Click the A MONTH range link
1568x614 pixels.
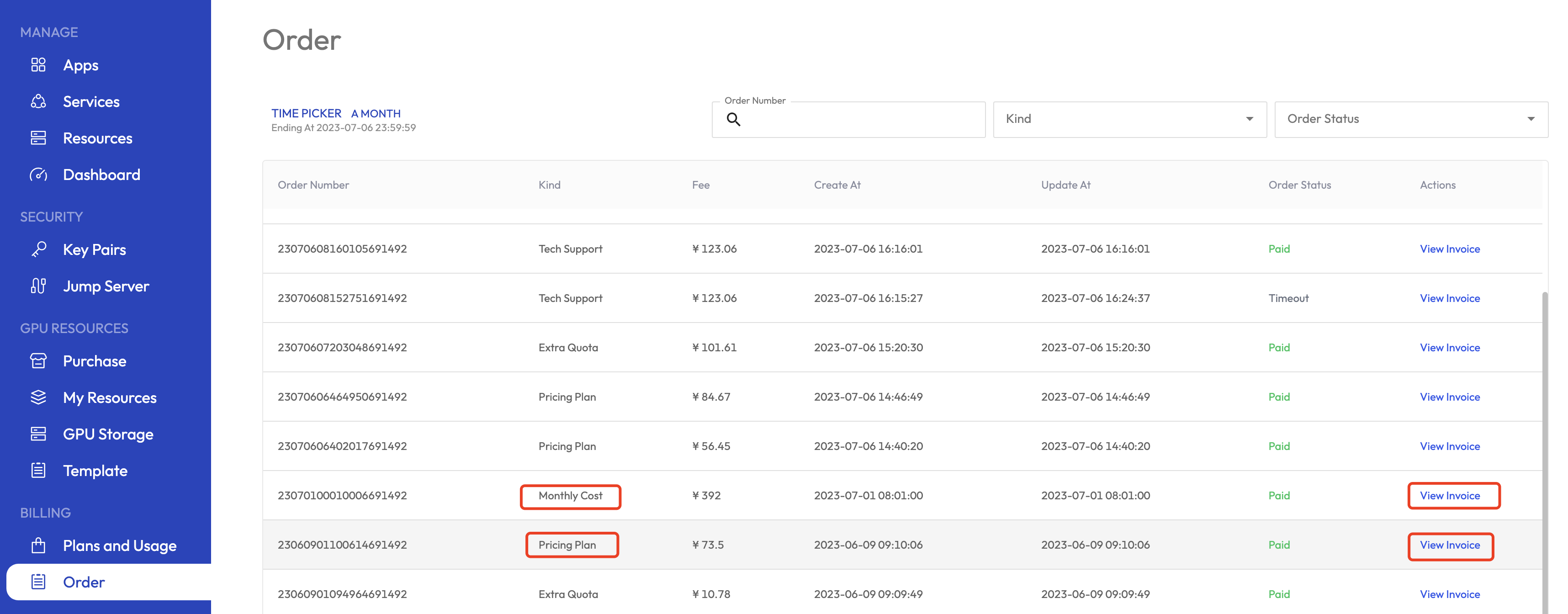[376, 113]
